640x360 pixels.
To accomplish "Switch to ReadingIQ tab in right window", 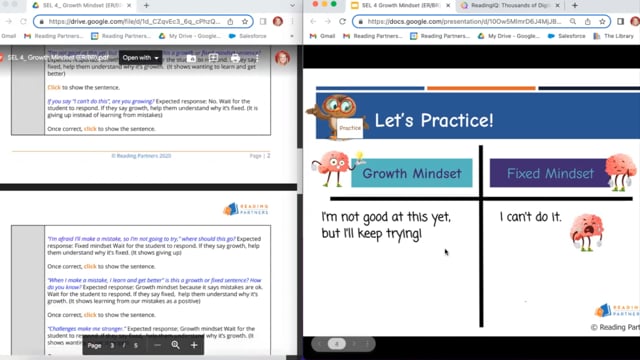I will click(509, 6).
